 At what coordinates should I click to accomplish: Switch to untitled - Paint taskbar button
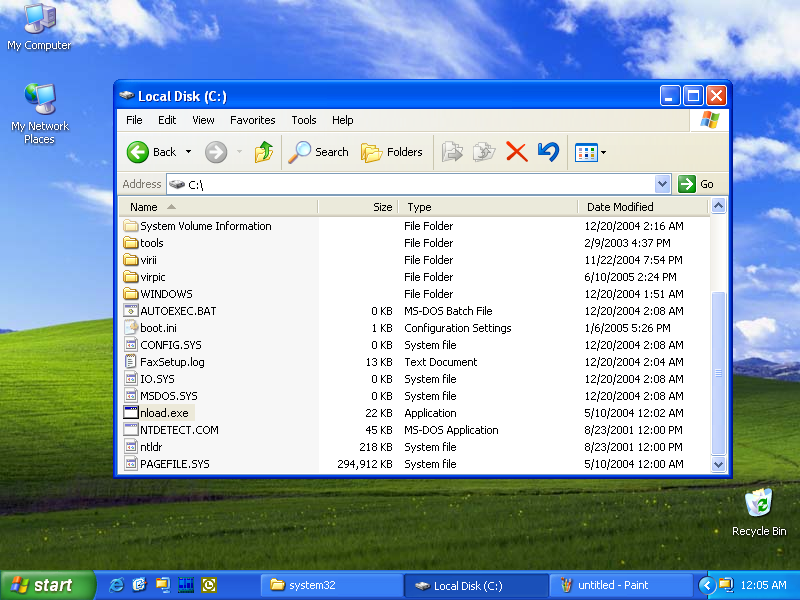[x=620, y=585]
